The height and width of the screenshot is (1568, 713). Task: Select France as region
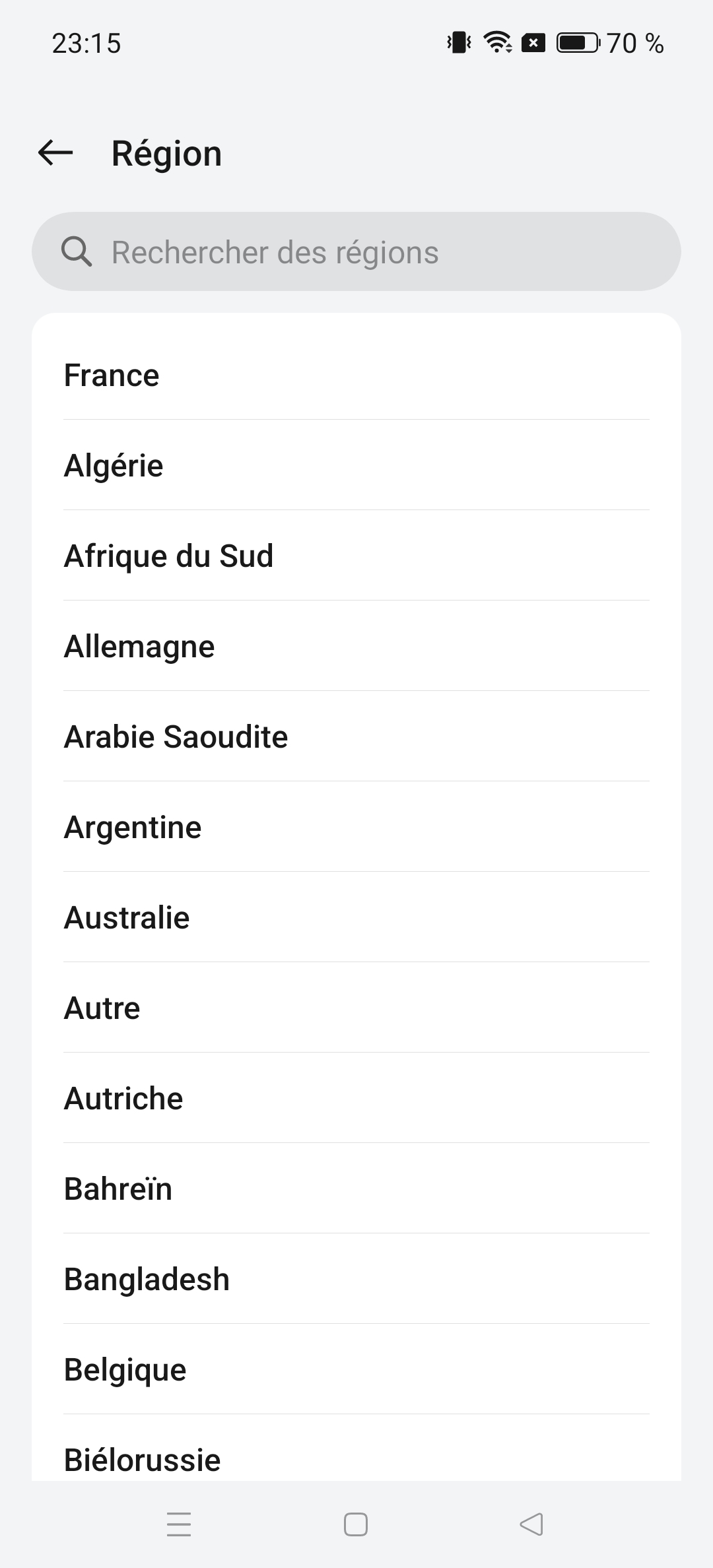coord(356,375)
